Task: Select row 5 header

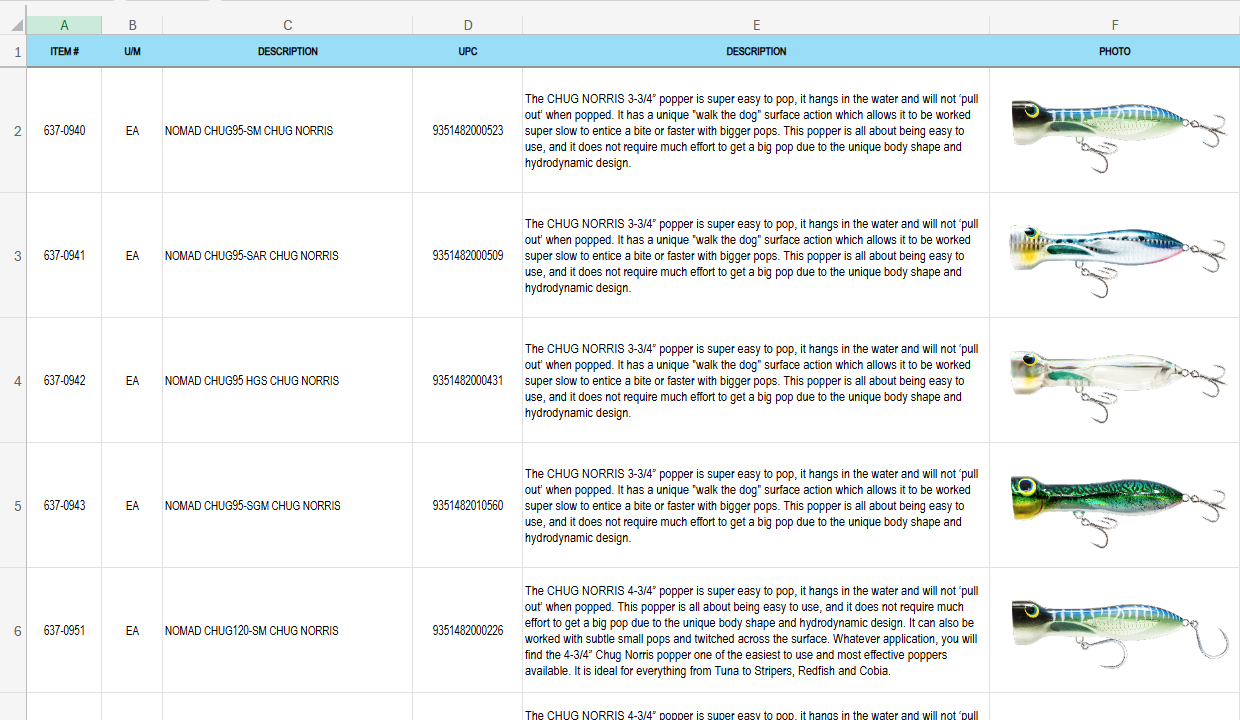Action: click(x=13, y=505)
